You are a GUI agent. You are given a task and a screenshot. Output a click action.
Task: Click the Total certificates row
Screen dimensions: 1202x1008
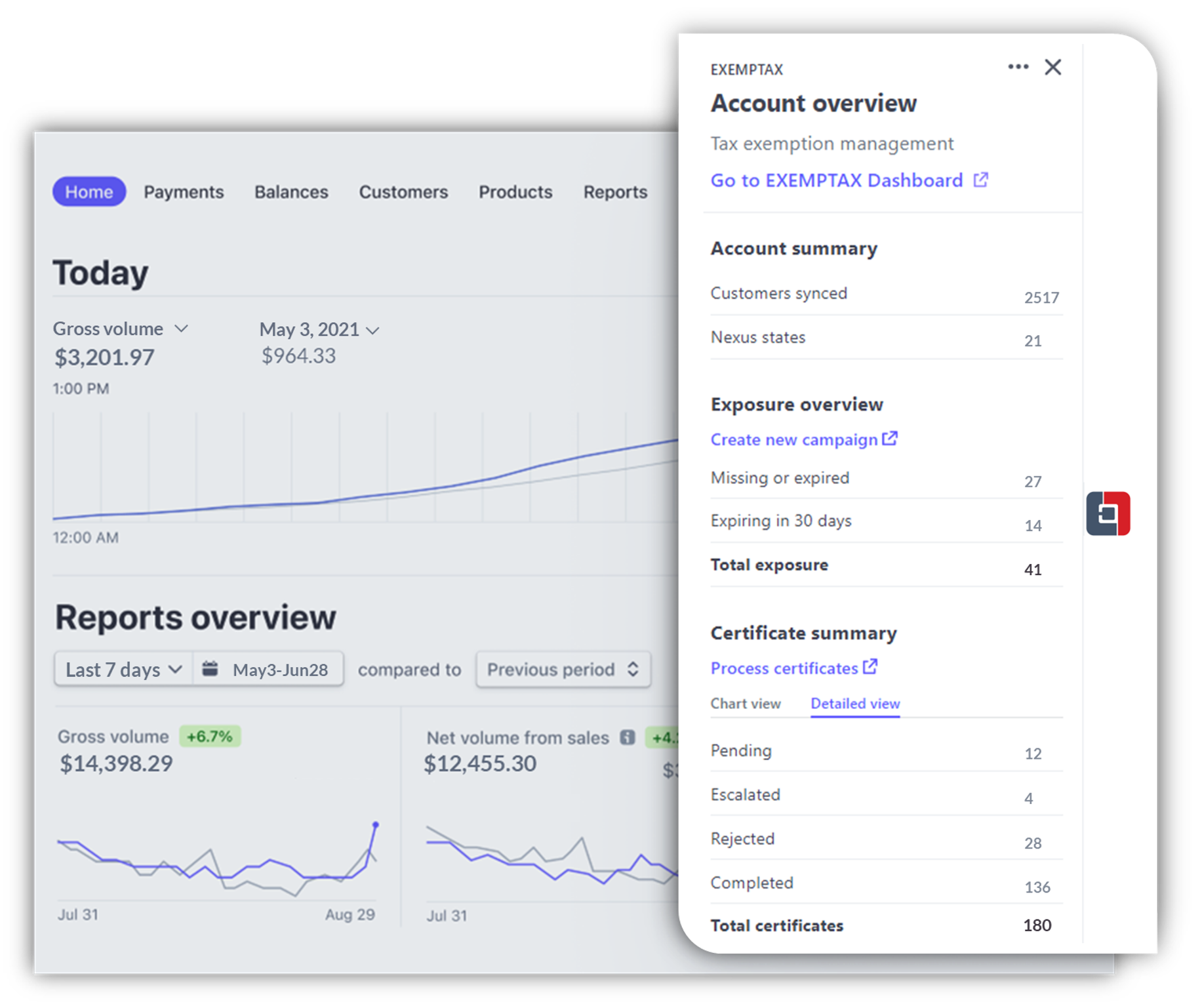click(x=887, y=925)
